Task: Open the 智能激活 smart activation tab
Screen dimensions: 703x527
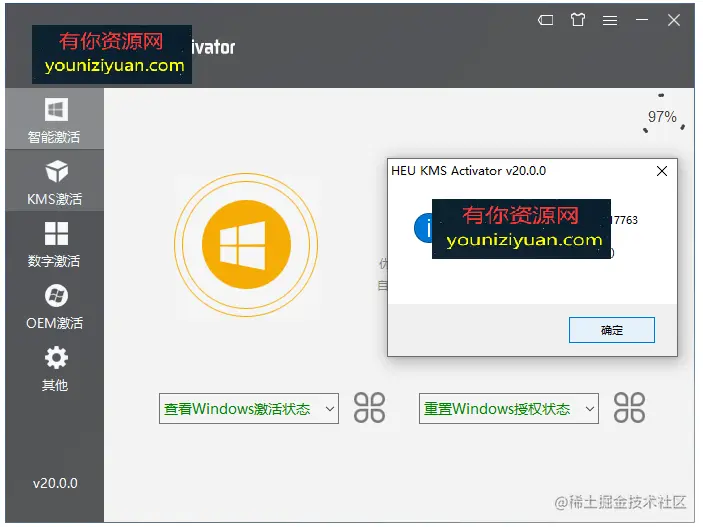Action: [x=54, y=119]
